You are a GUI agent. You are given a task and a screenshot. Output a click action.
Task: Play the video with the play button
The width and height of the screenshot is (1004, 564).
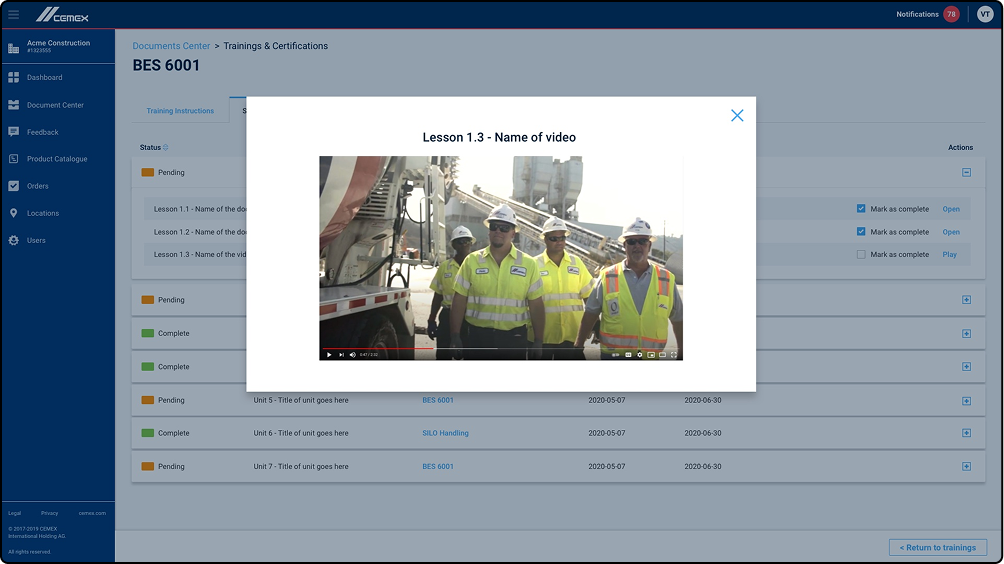329,355
